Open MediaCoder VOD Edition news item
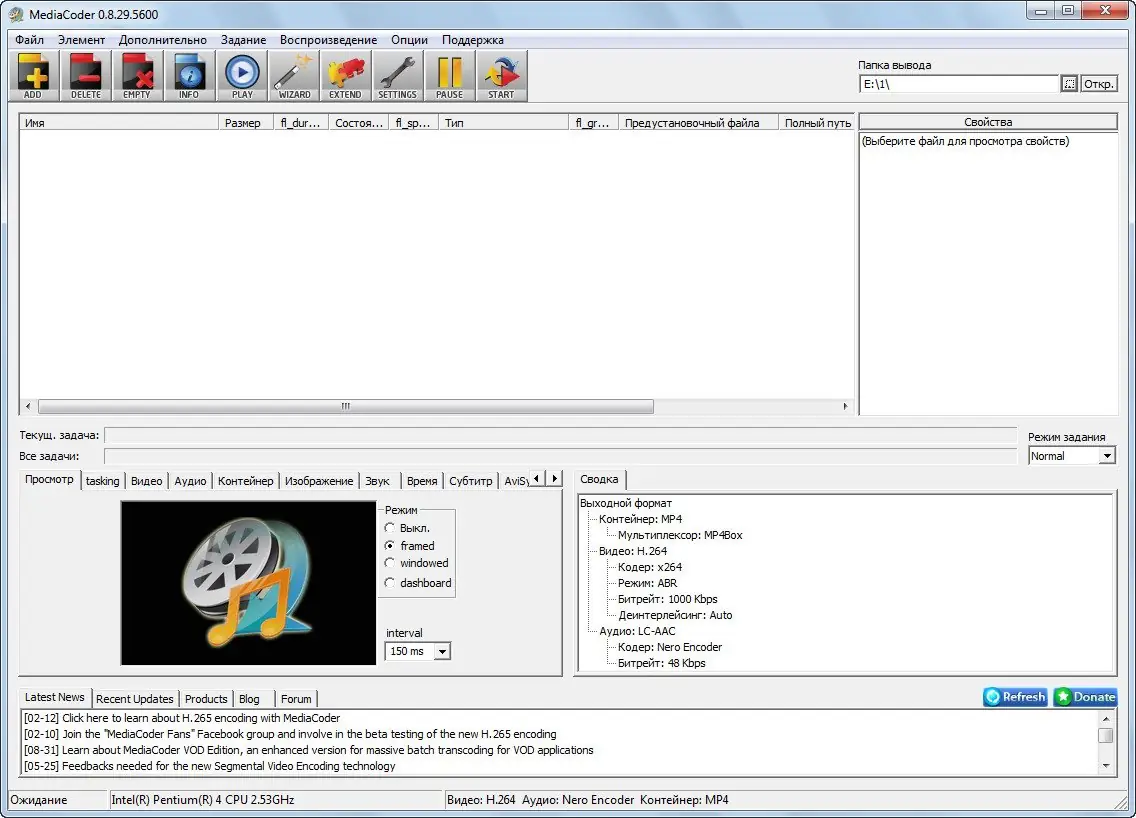The width and height of the screenshot is (1136, 818). [x=308, y=750]
